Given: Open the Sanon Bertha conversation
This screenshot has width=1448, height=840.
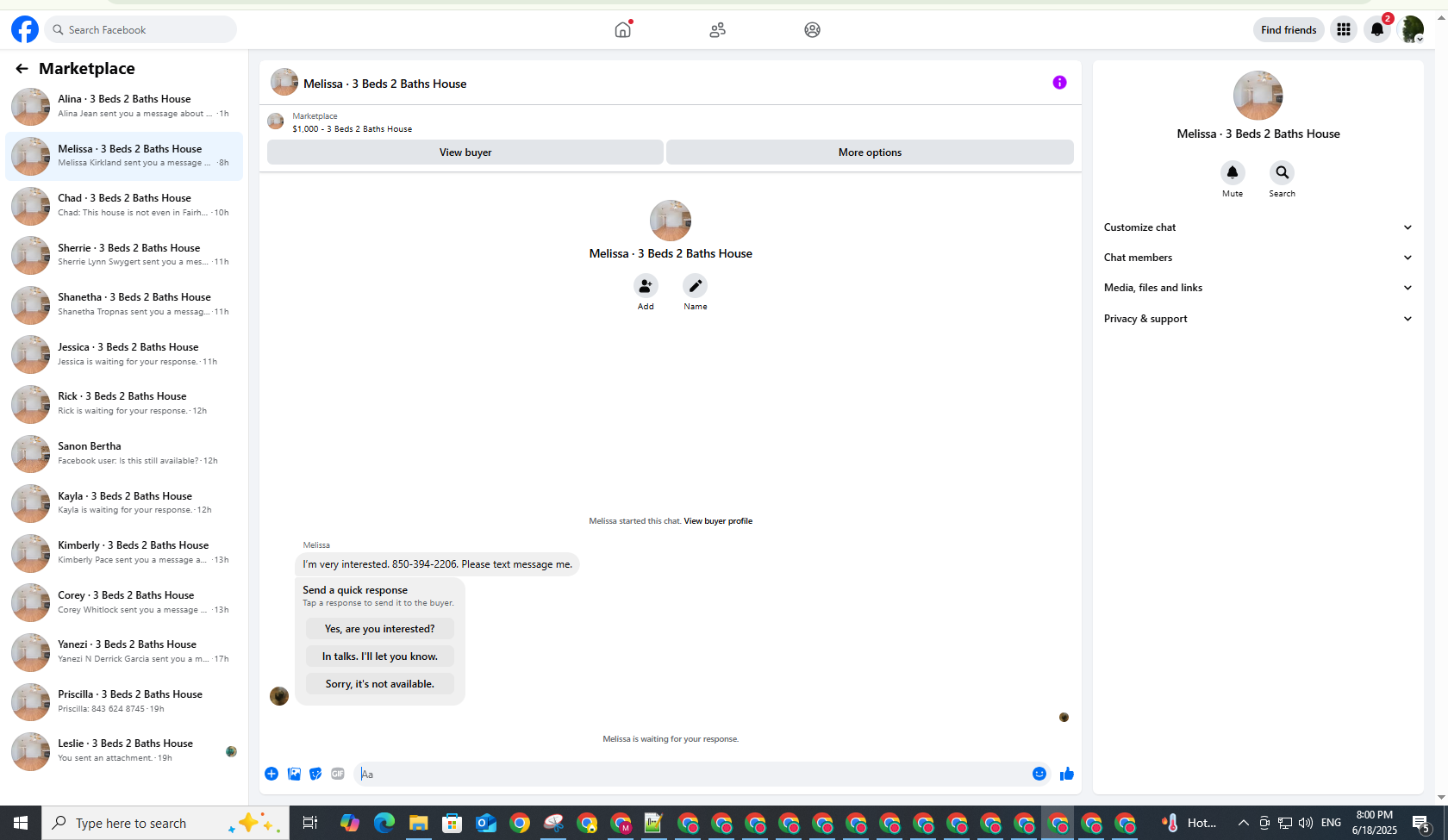Looking at the screenshot, I should point(124,453).
